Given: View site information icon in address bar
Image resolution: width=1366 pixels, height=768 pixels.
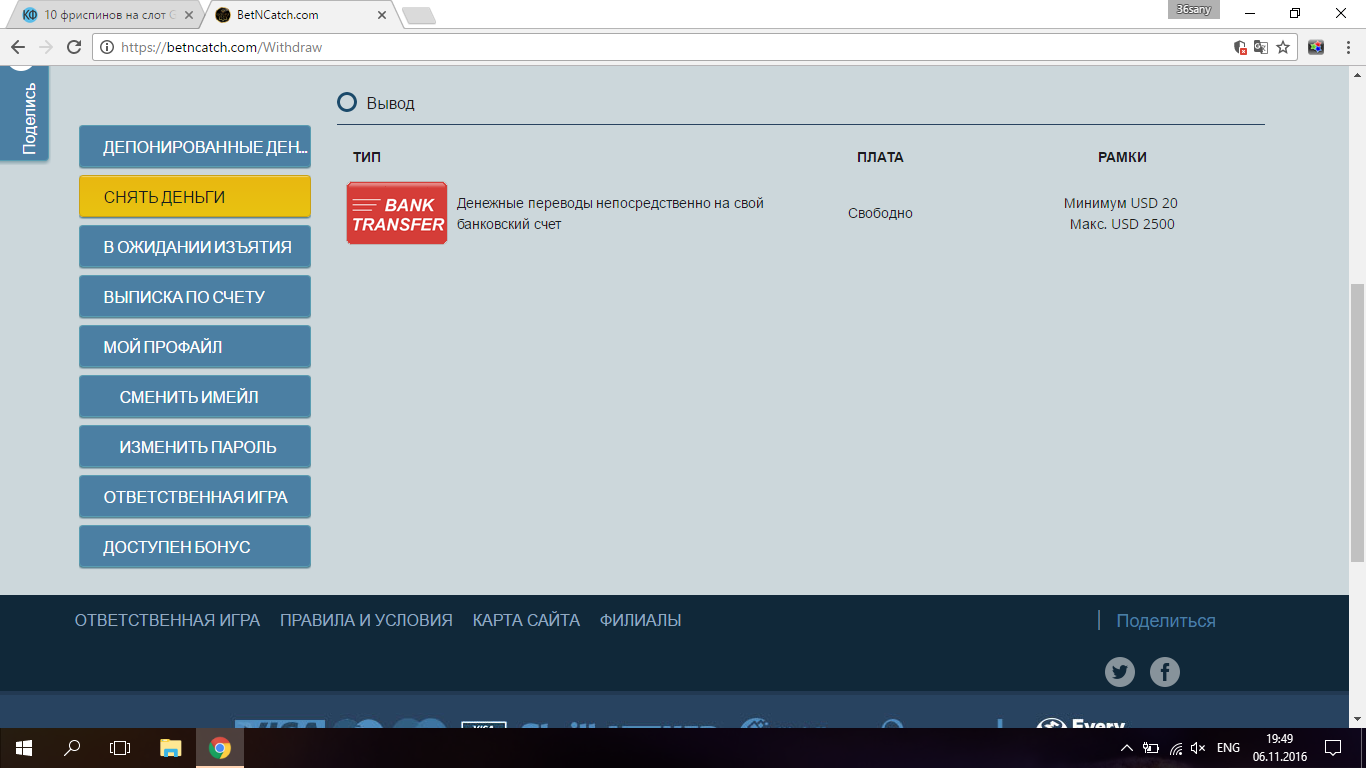Looking at the screenshot, I should click(107, 47).
